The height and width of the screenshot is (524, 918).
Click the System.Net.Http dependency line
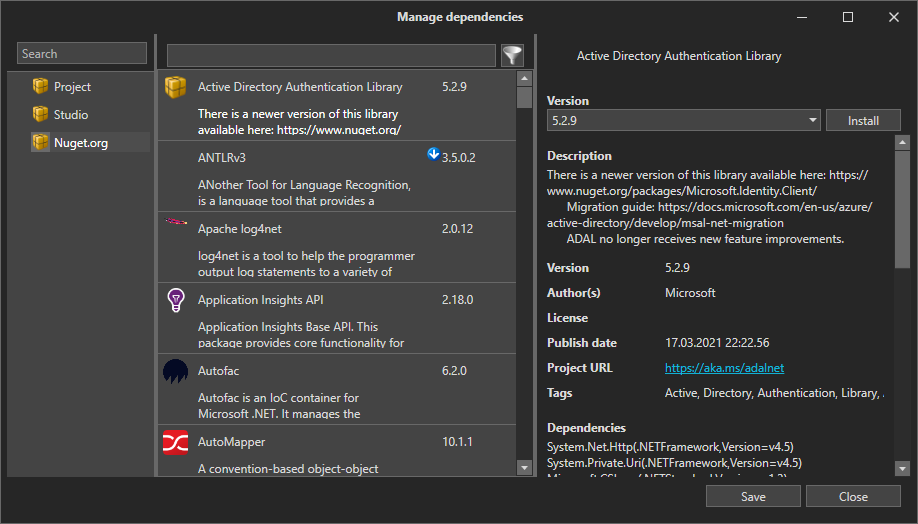670,447
